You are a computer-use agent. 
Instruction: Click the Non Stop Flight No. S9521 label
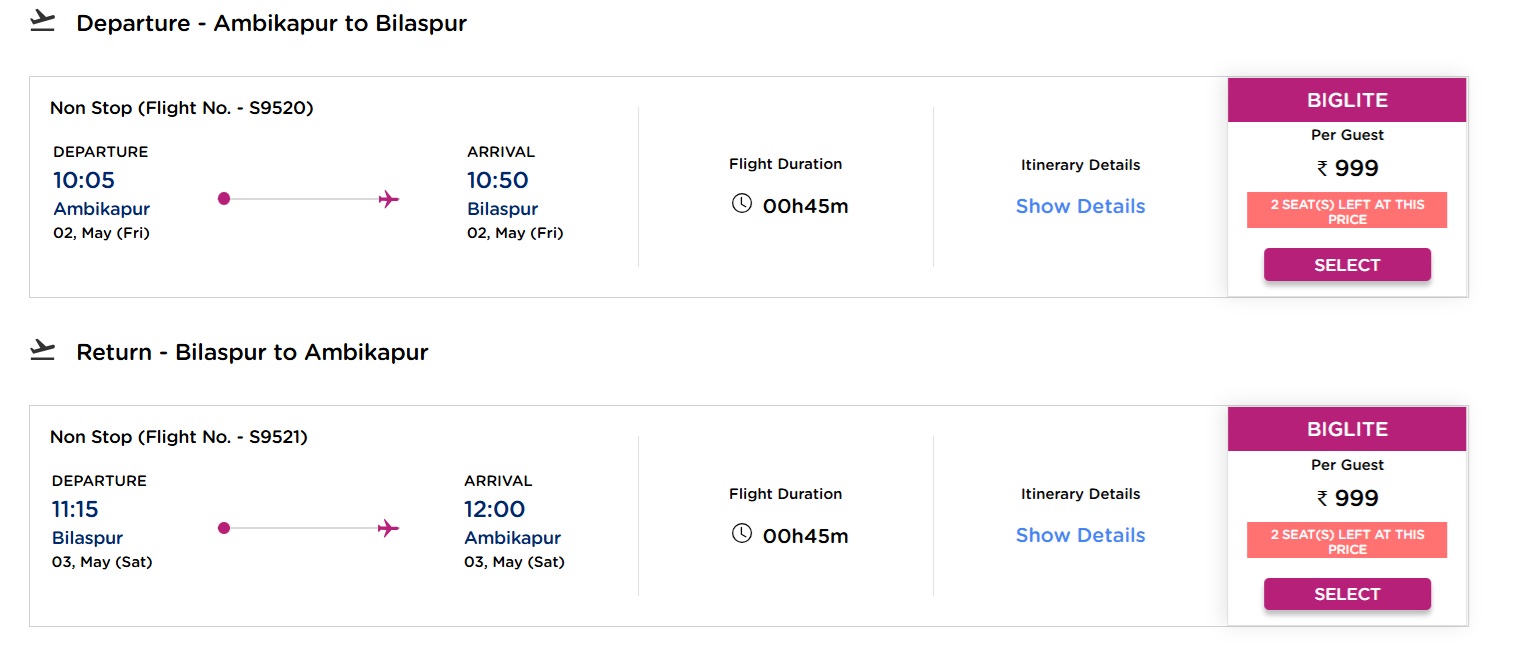coord(179,437)
